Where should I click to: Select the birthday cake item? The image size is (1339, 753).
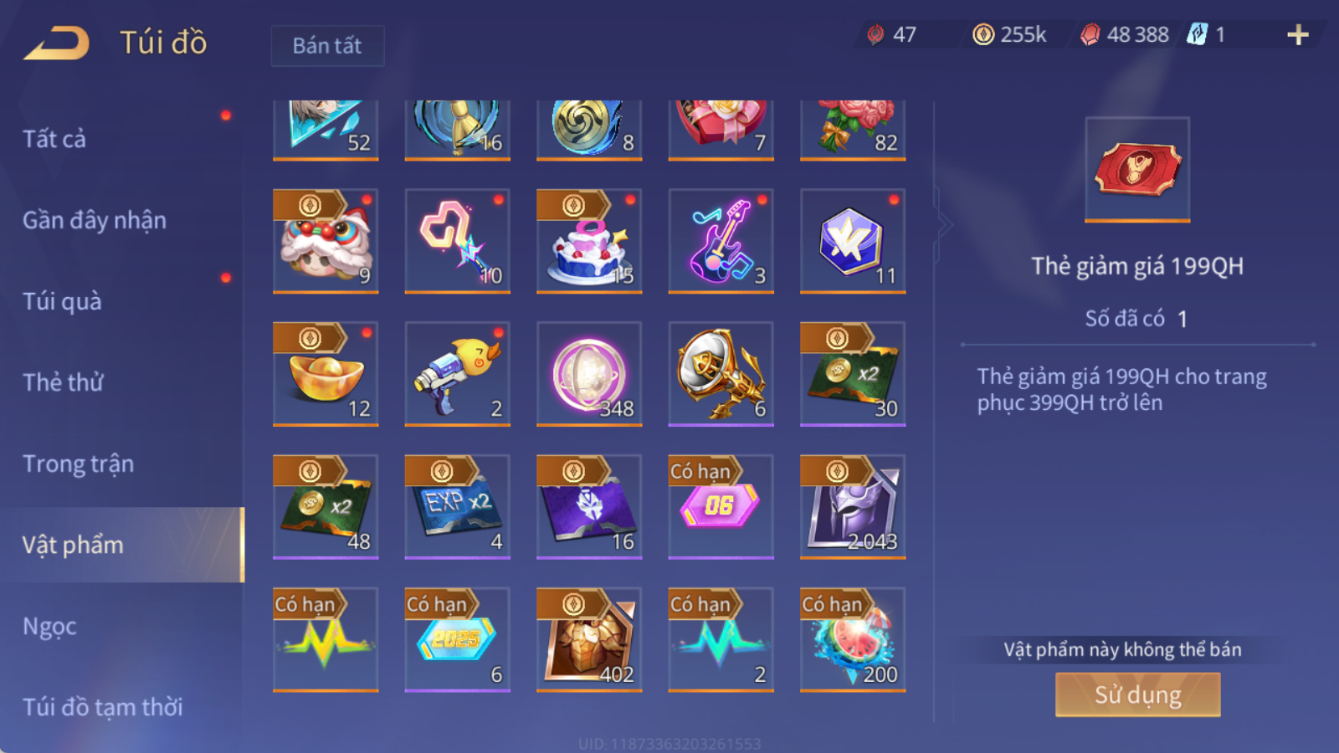589,241
